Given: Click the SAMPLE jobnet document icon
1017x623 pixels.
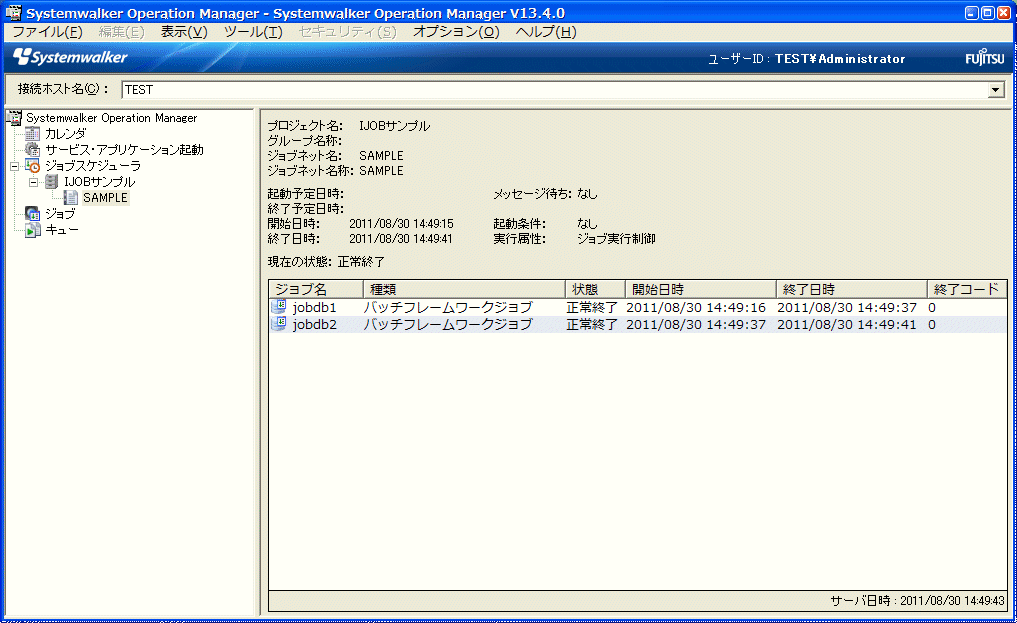Looking at the screenshot, I should pos(71,198).
